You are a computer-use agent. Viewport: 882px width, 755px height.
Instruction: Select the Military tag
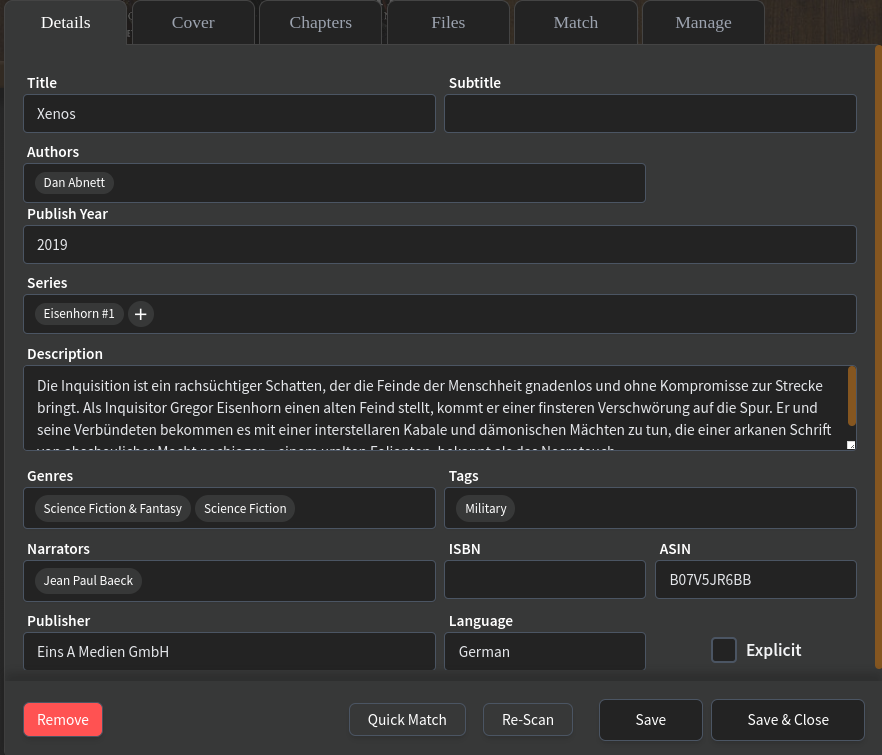pyautogui.click(x=486, y=508)
